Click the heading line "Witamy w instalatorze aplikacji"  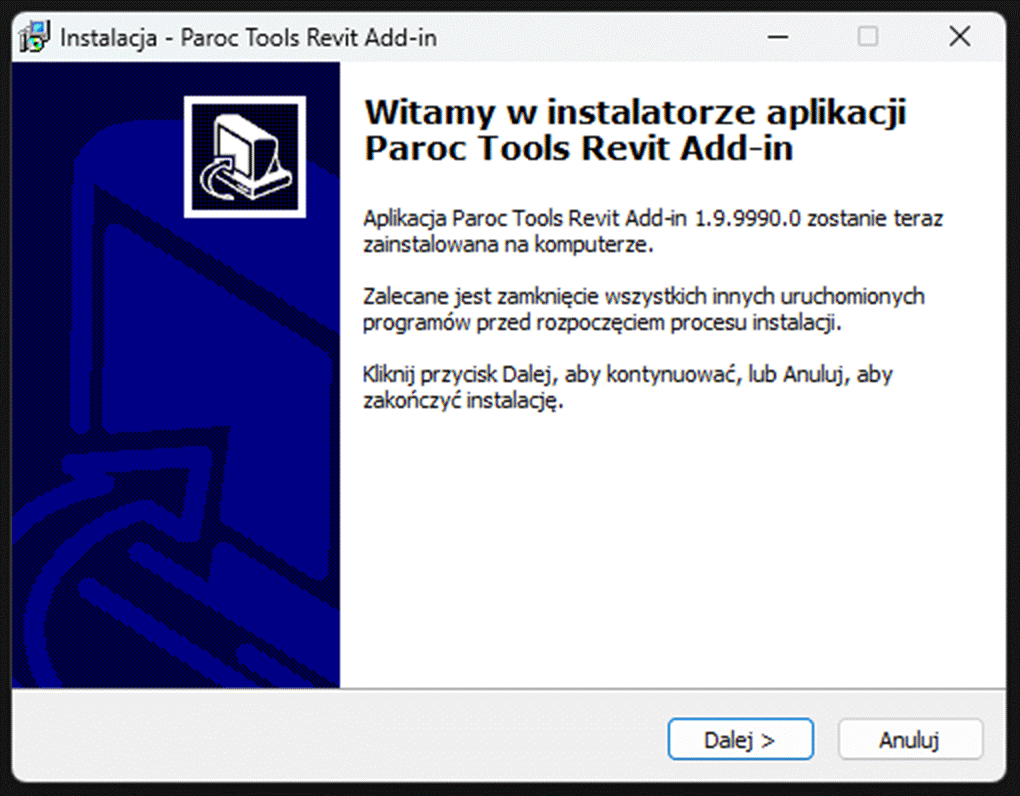(634, 111)
